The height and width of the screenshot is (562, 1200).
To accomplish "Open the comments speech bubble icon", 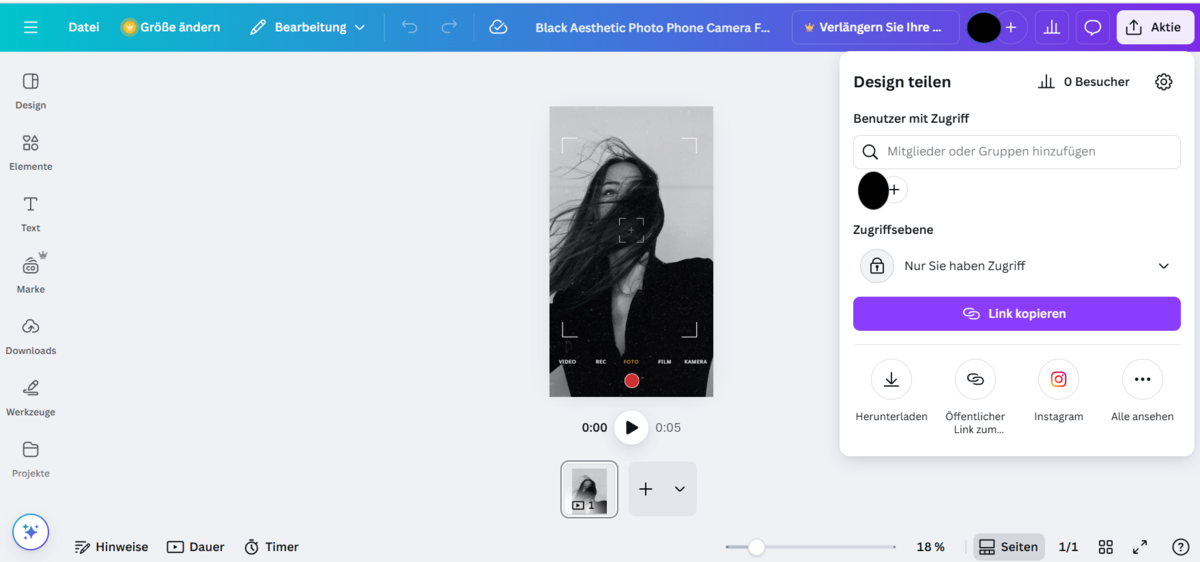I will coord(1093,27).
